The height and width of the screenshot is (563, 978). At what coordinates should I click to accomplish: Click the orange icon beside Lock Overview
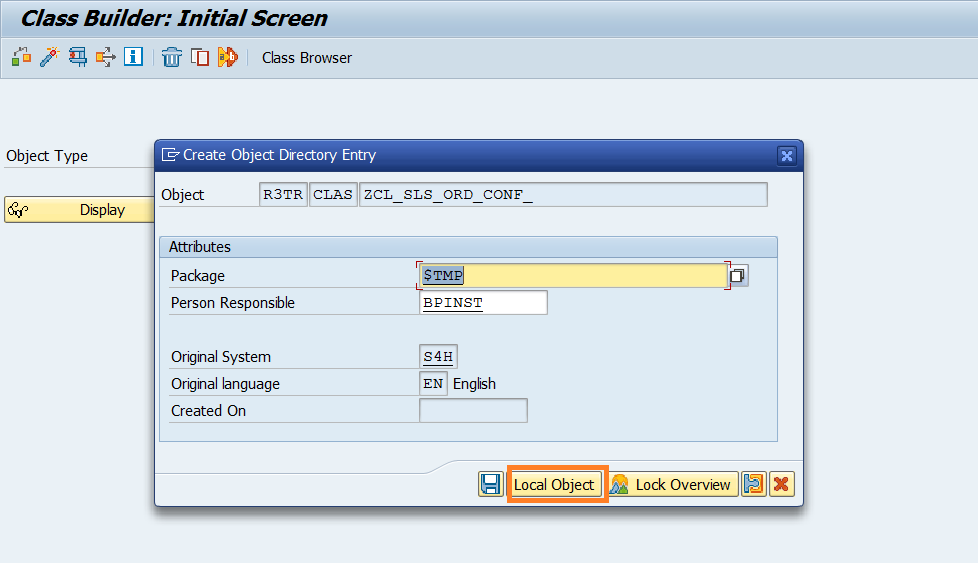point(754,484)
